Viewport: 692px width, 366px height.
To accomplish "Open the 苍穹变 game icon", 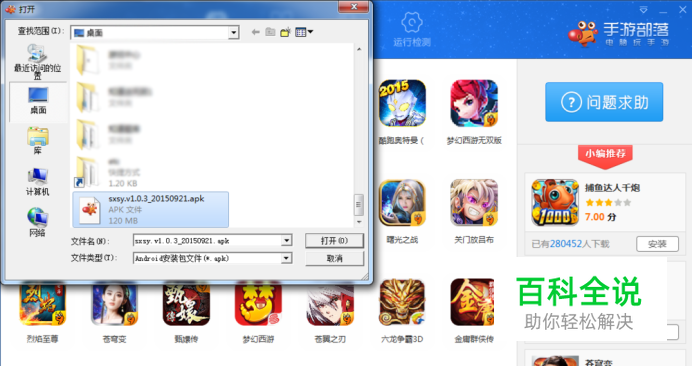I will [x=114, y=304].
